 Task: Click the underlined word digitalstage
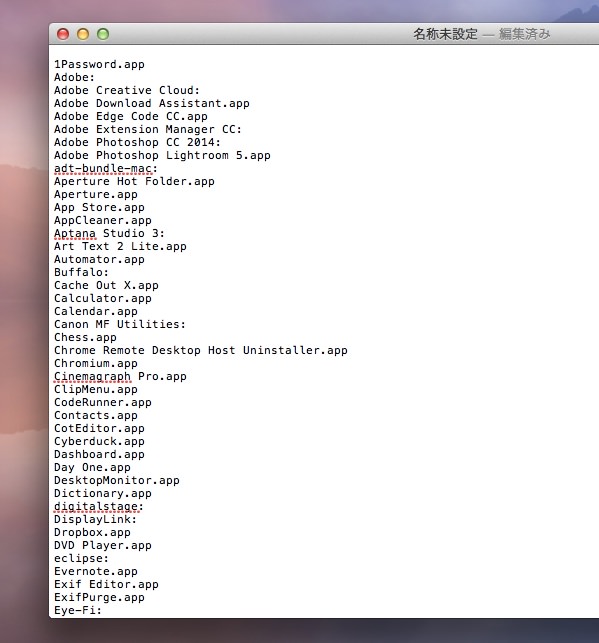(x=96, y=506)
